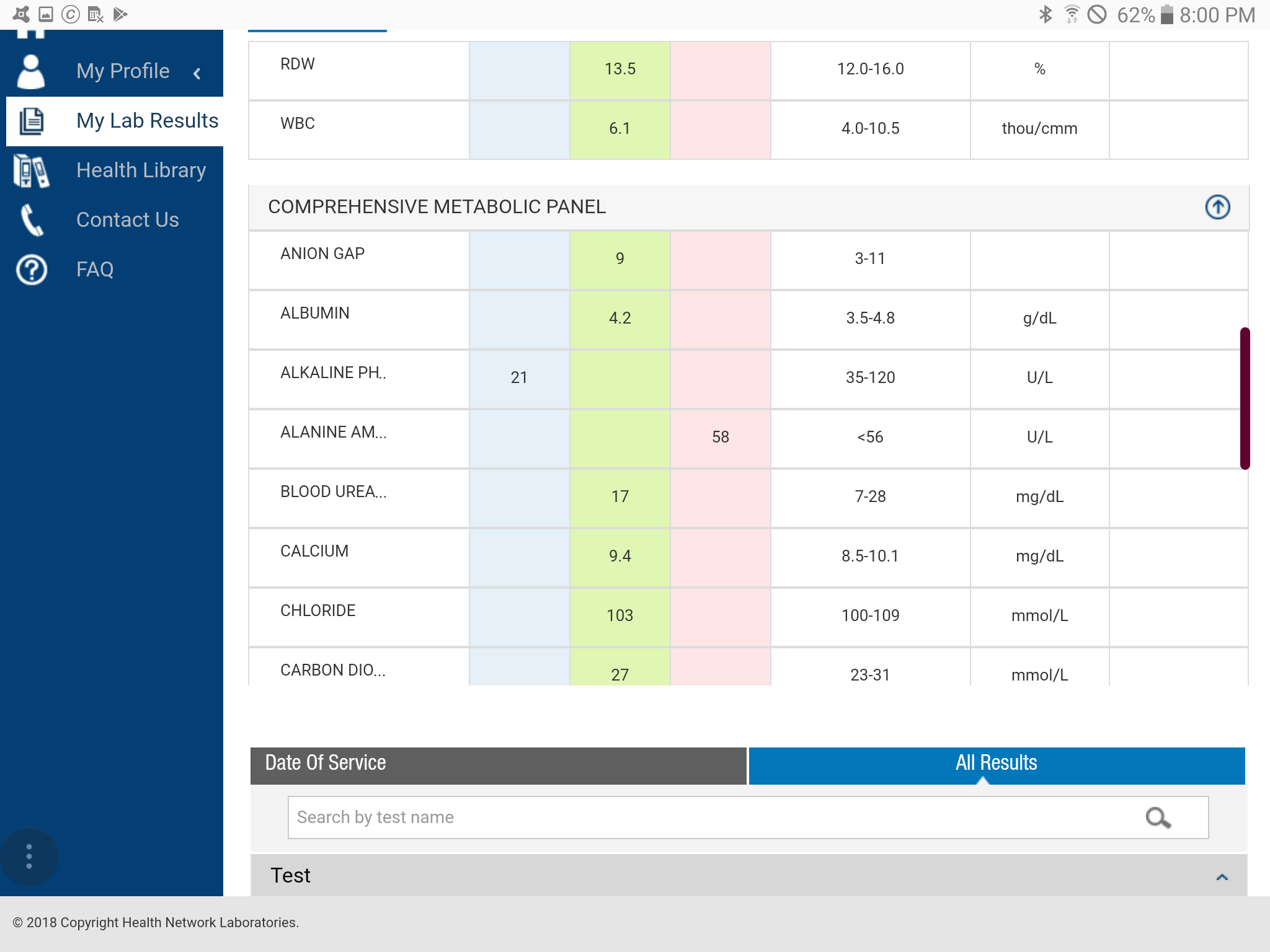
Task: Open the Contact Us link
Action: pyautogui.click(x=127, y=220)
